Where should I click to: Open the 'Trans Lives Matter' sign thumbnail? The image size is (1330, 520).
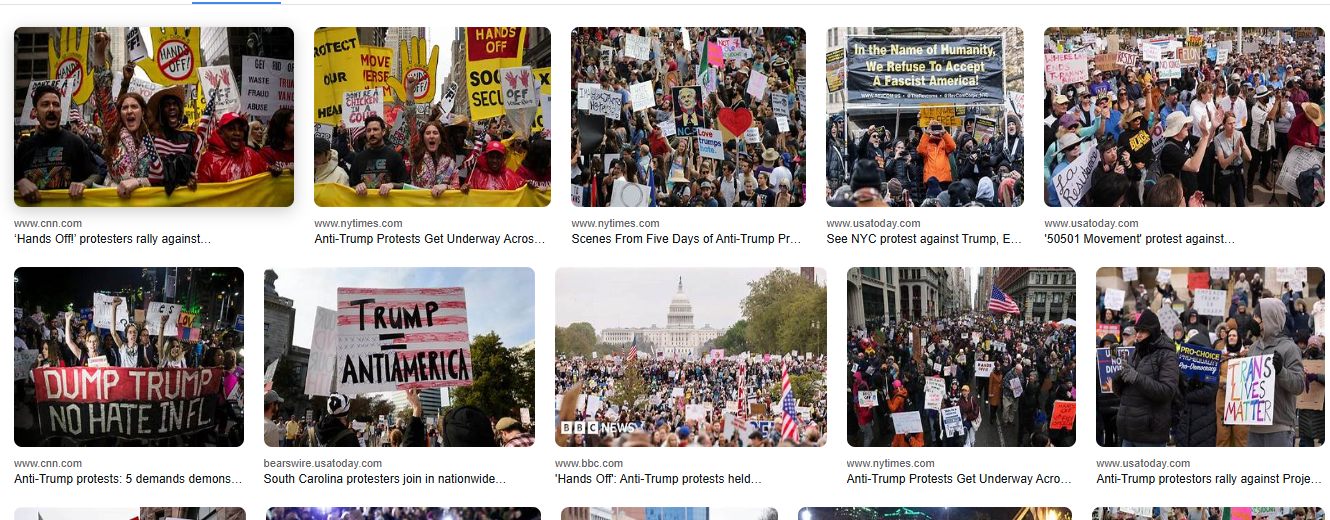point(1210,357)
